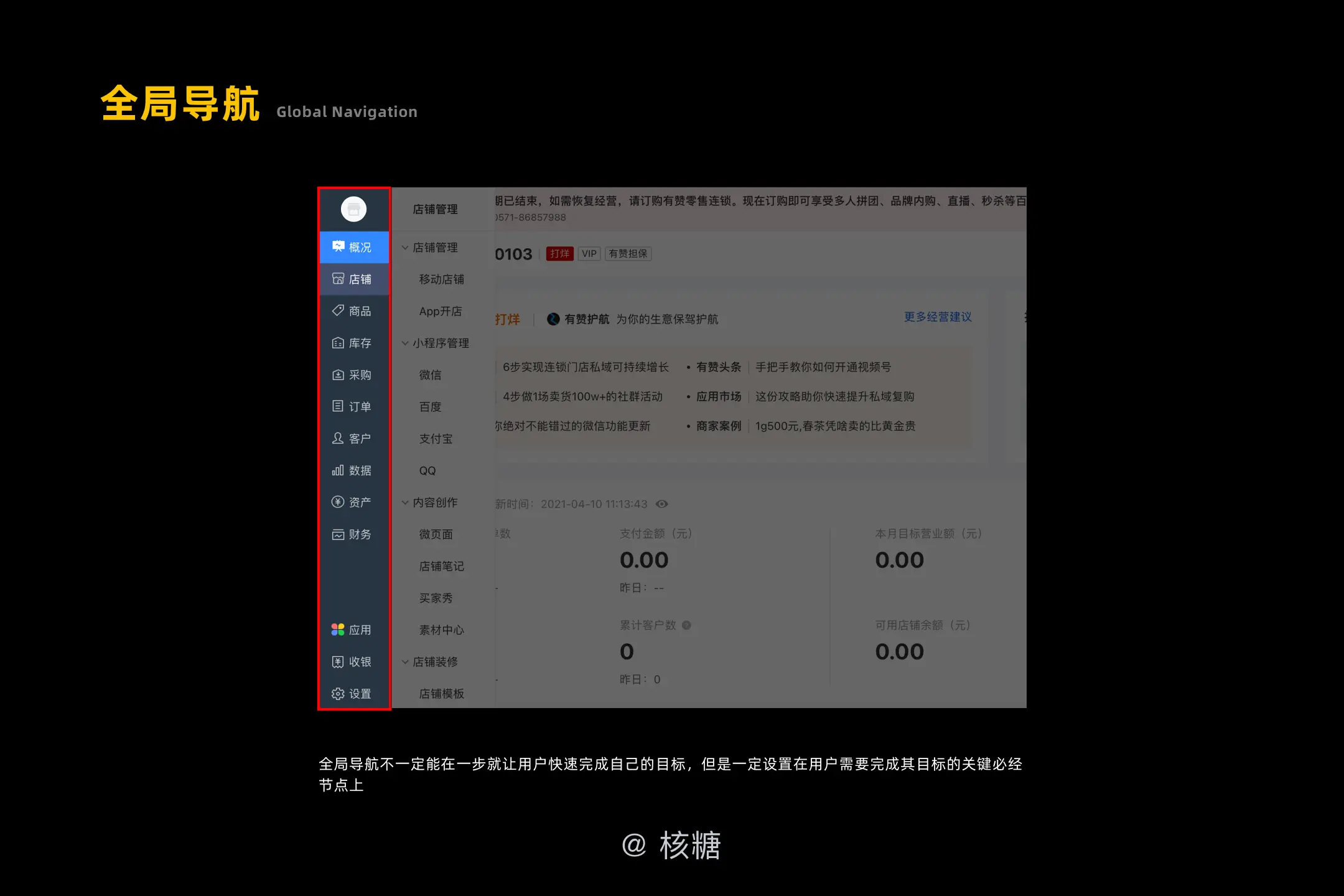Collapse the 内容创作 group chevron

coord(405,503)
